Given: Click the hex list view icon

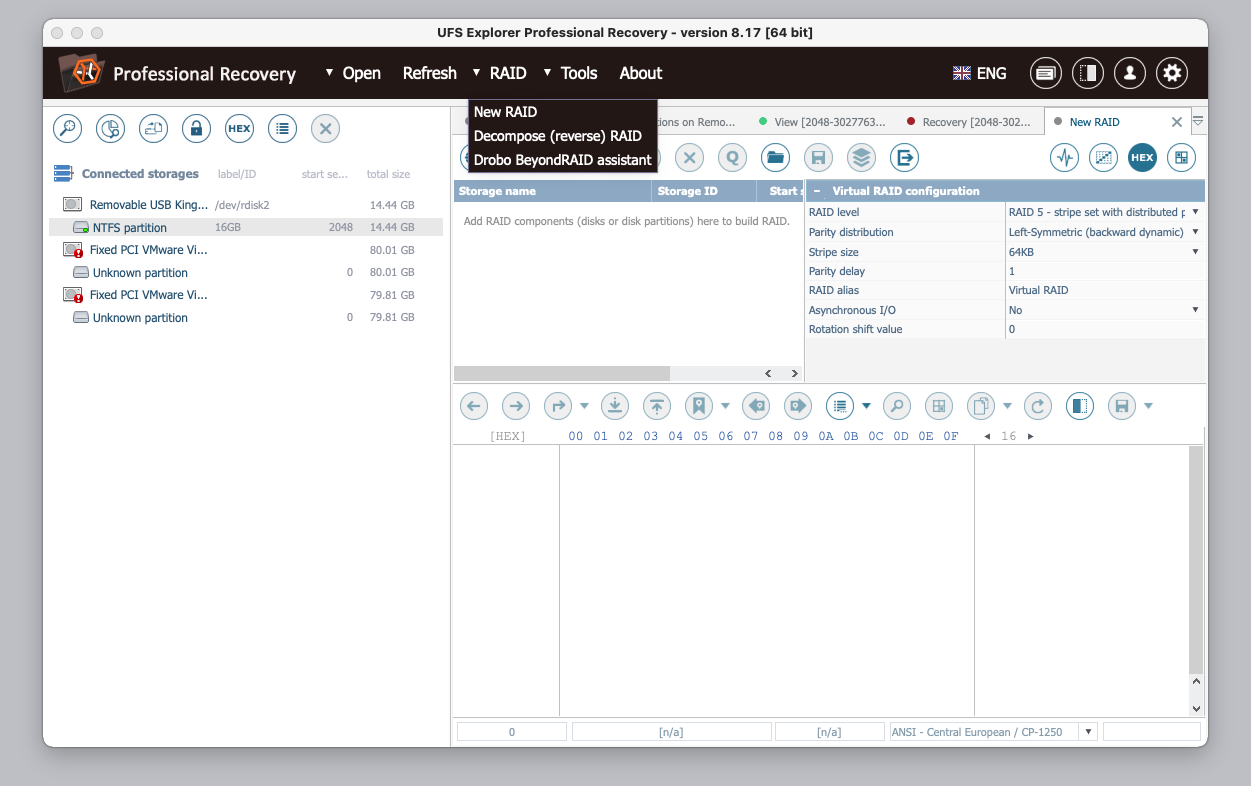Looking at the screenshot, I should [x=839, y=406].
